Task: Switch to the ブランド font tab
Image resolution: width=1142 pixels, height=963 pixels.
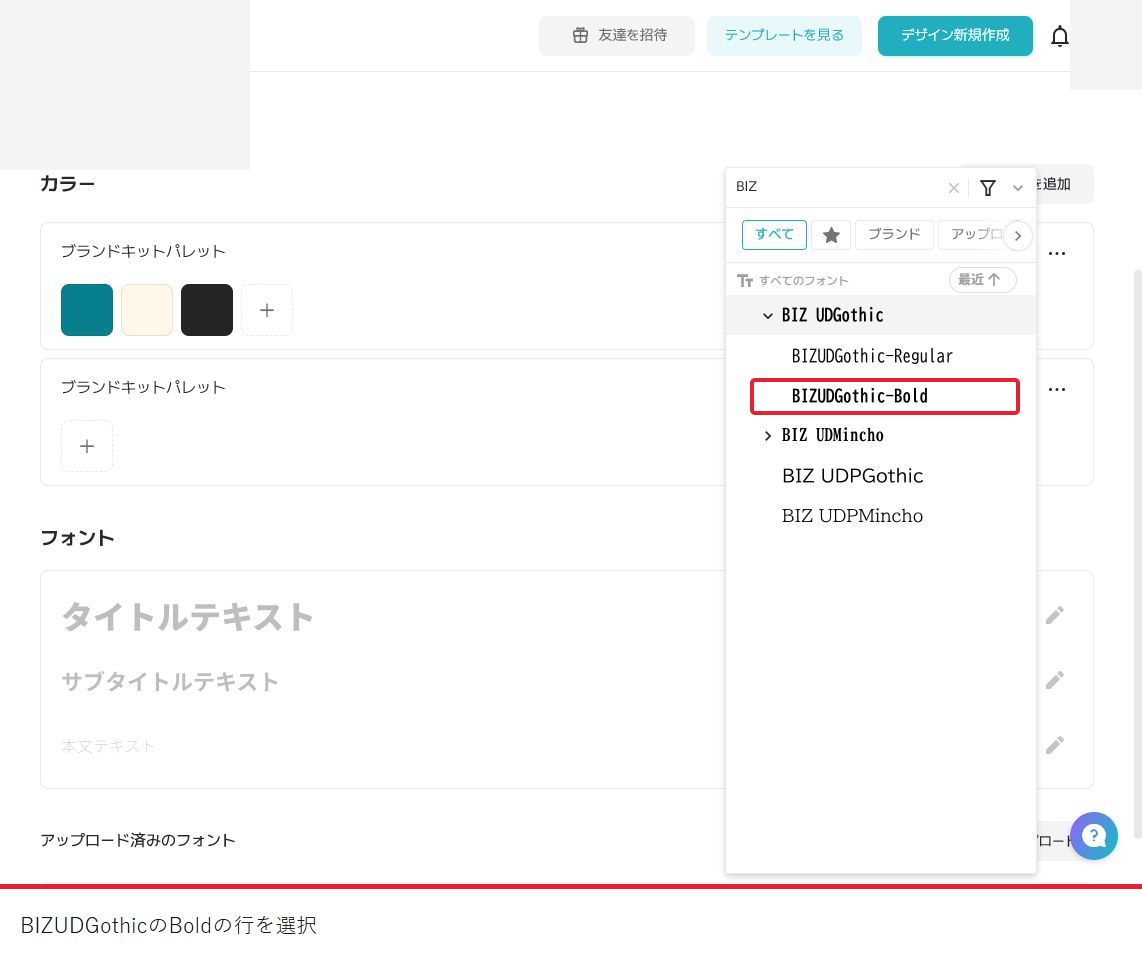Action: [x=894, y=235]
